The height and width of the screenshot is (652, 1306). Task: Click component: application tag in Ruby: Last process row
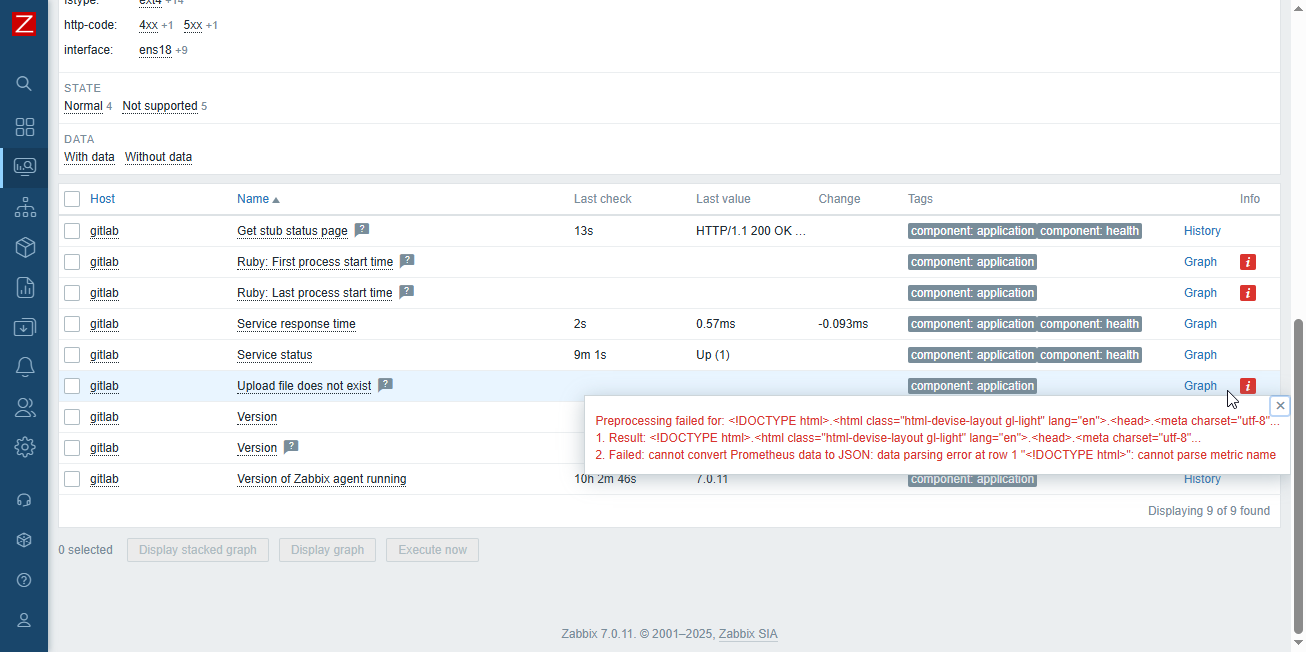[972, 293]
